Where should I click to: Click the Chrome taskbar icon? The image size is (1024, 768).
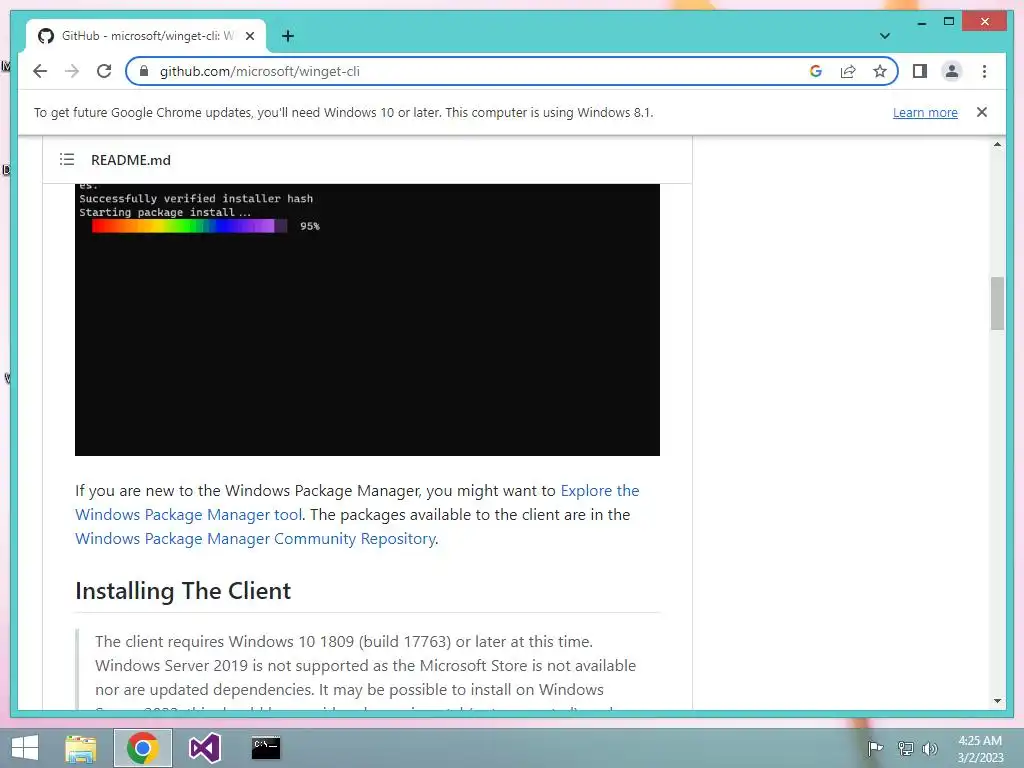143,748
